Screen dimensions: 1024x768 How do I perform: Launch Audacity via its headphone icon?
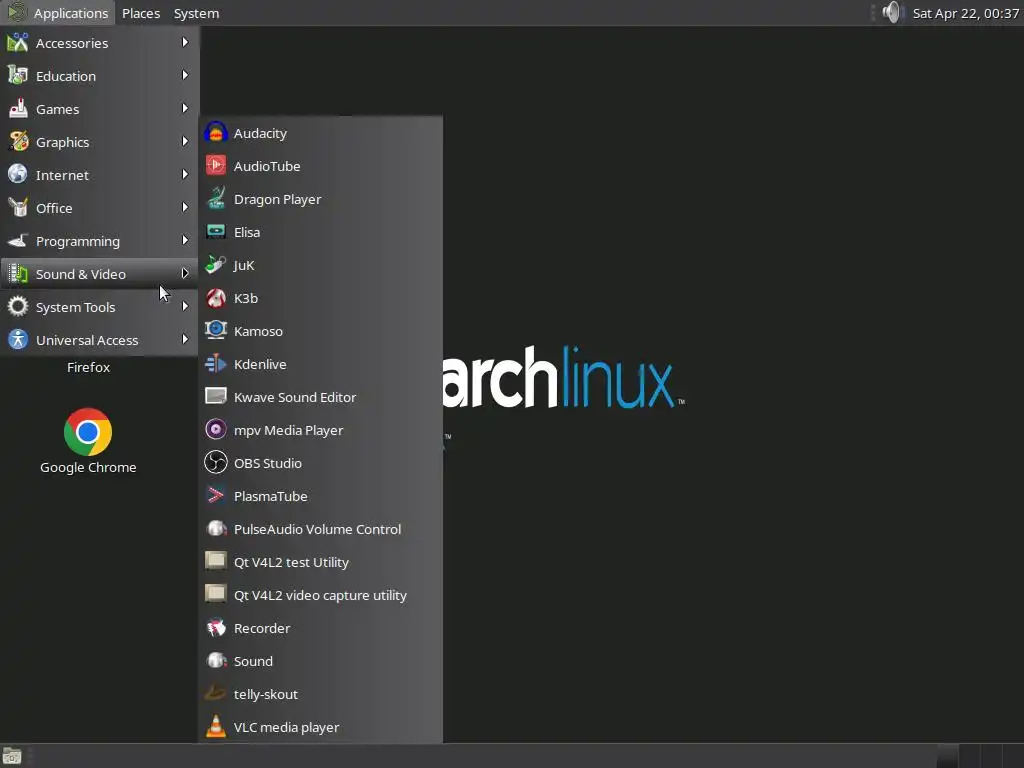[x=216, y=133]
